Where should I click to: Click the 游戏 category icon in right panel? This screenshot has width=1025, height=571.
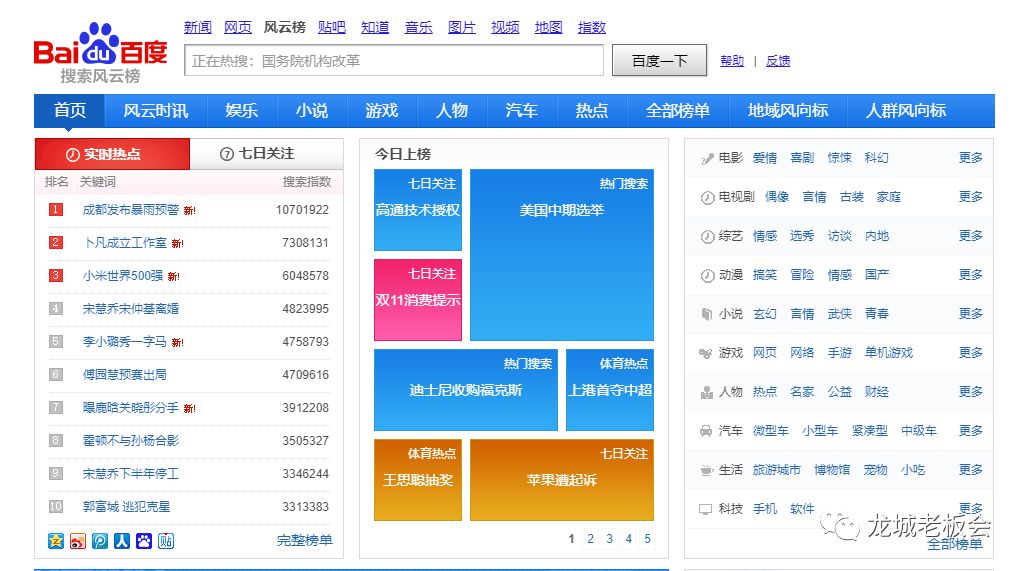point(706,353)
